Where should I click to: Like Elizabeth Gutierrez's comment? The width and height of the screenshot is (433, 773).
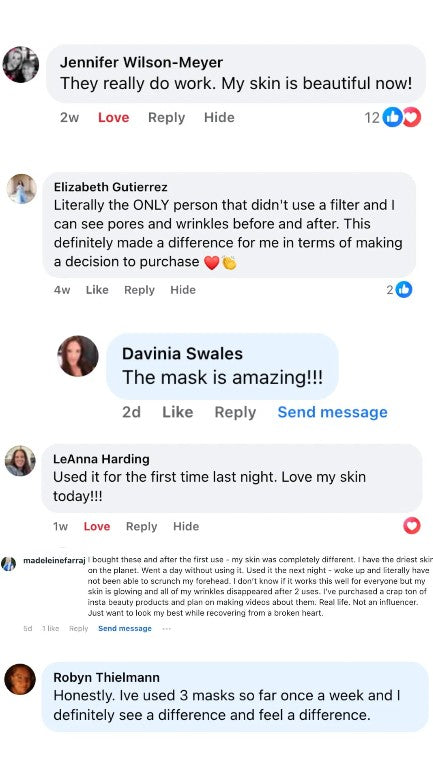coord(97,290)
